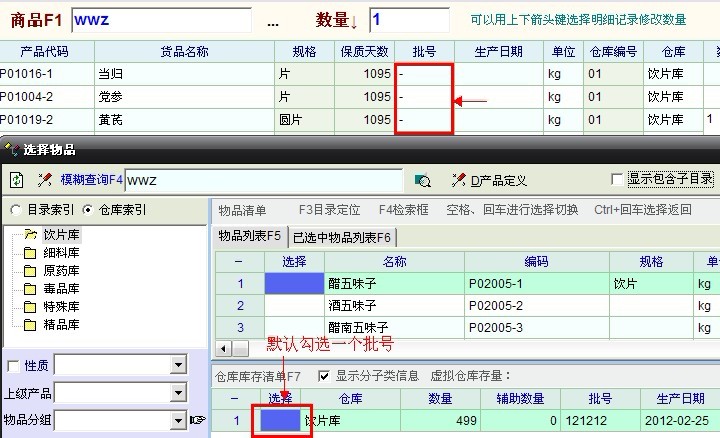The width and height of the screenshot is (720, 438).
Task: Expand the 上级产品 dropdown
Action: 178,393
